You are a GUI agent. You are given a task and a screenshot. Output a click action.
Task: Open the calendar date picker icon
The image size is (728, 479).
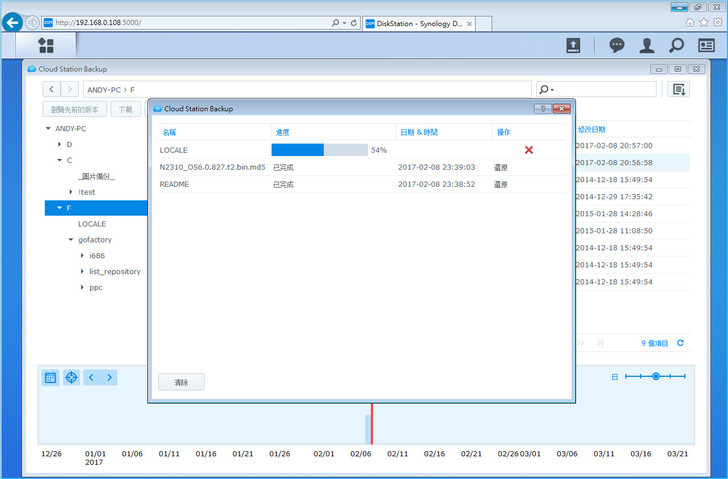coord(50,377)
